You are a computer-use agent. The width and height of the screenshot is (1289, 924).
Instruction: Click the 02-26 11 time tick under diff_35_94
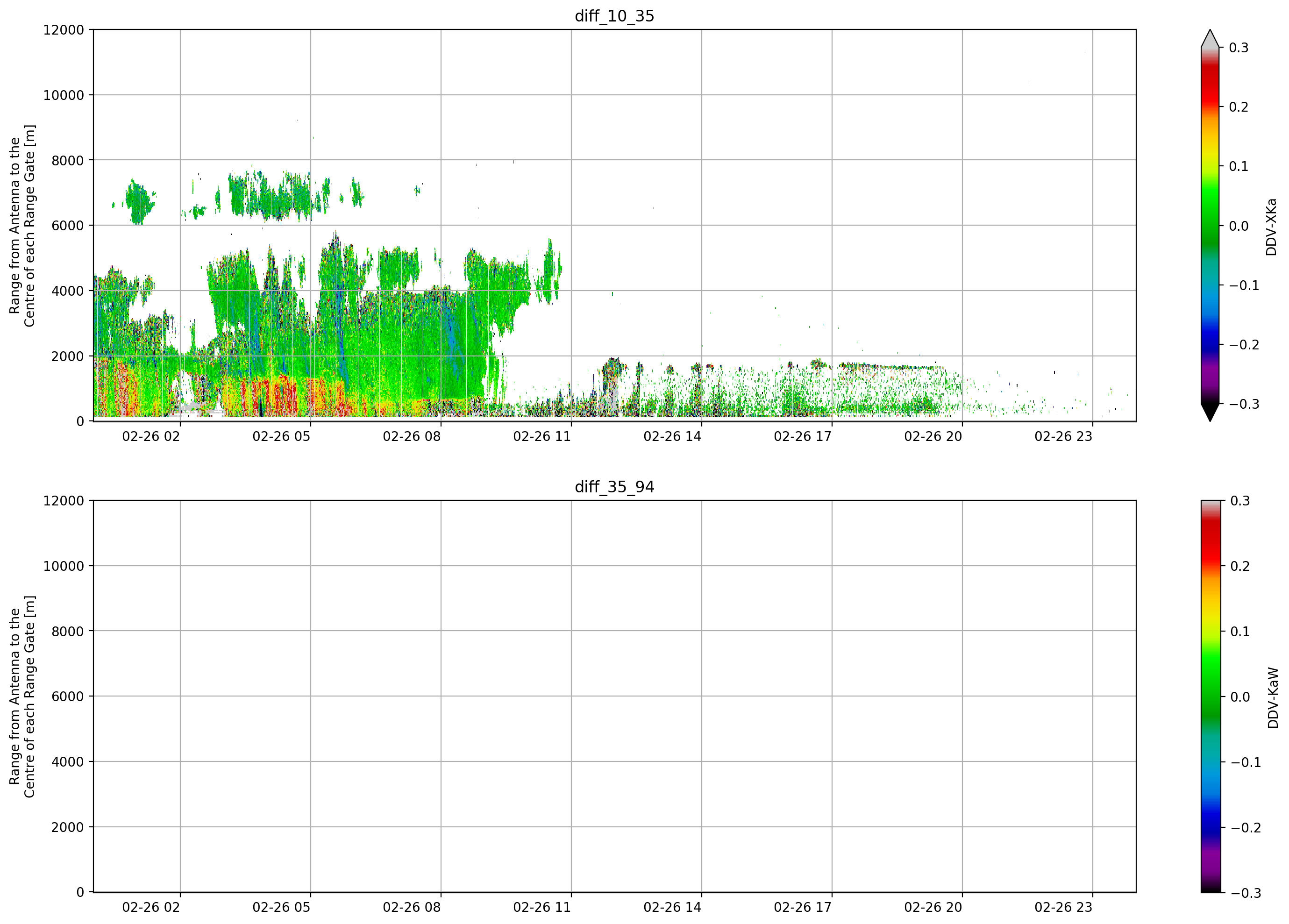click(542, 908)
